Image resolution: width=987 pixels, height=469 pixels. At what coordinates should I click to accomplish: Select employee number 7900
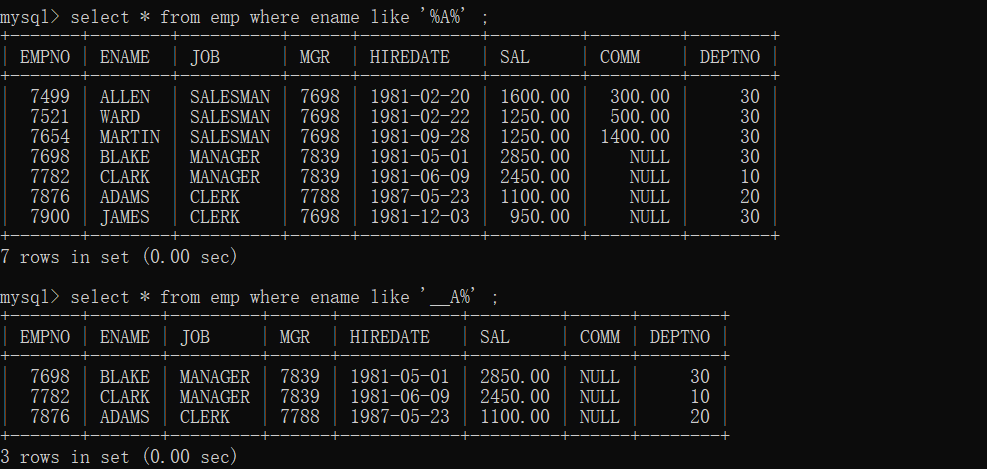pyautogui.click(x=50, y=217)
